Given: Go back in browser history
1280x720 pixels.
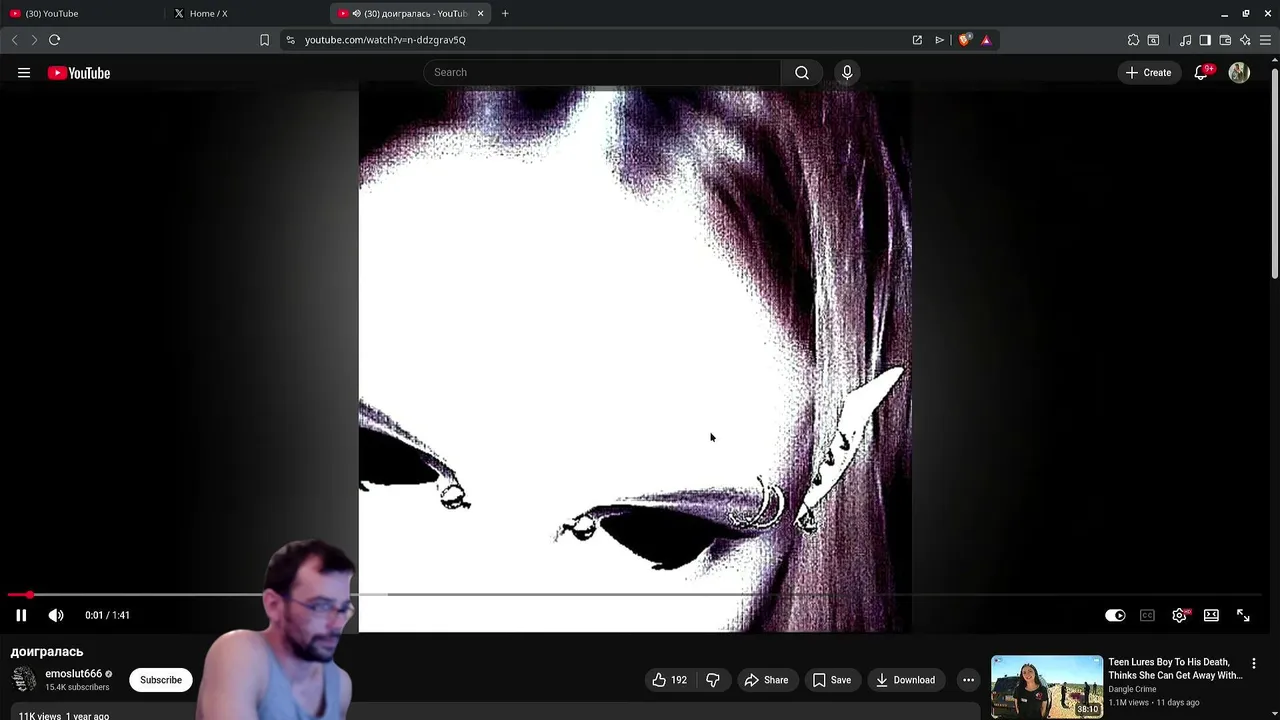Looking at the screenshot, I should [x=14, y=40].
